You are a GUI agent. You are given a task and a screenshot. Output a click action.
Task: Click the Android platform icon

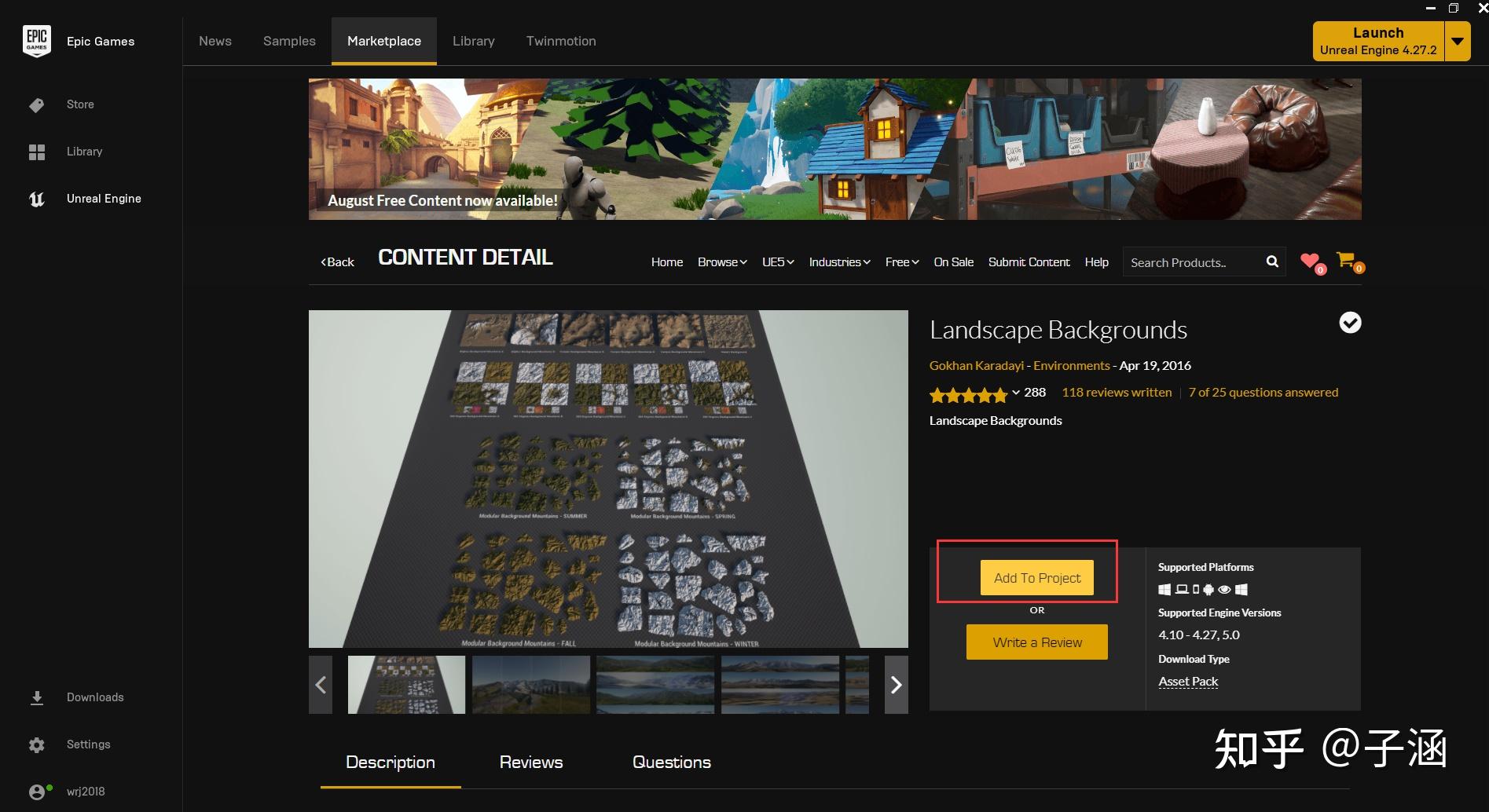[1208, 590]
